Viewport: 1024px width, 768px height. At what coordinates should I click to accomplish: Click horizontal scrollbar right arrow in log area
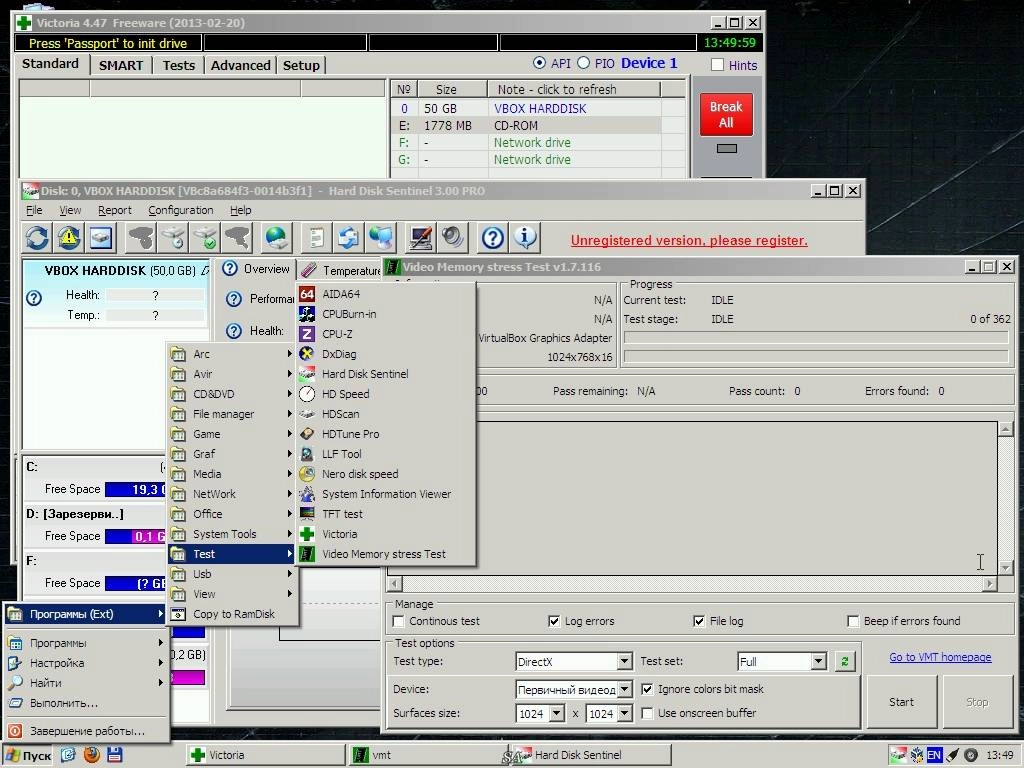point(990,583)
